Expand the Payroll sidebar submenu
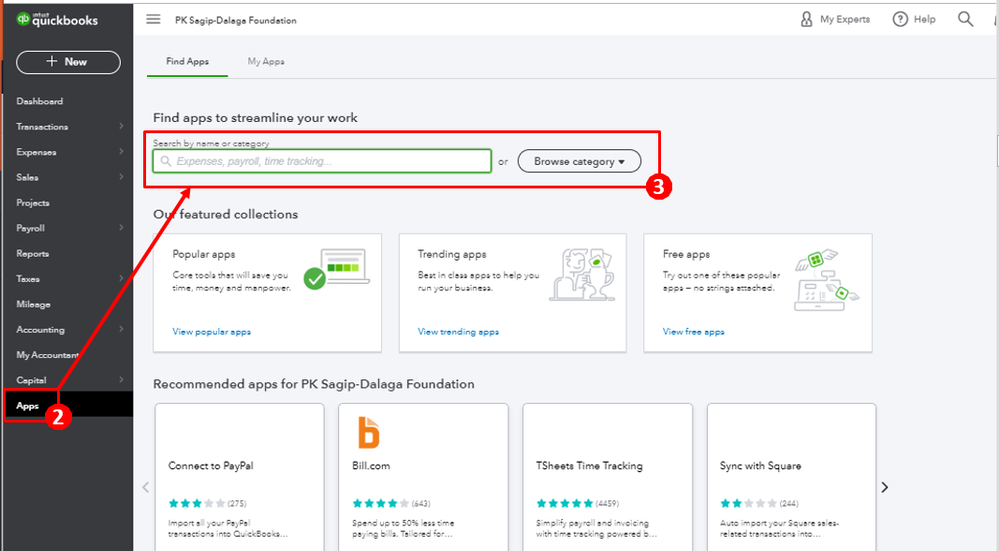The width and height of the screenshot is (999, 551). [x=121, y=228]
